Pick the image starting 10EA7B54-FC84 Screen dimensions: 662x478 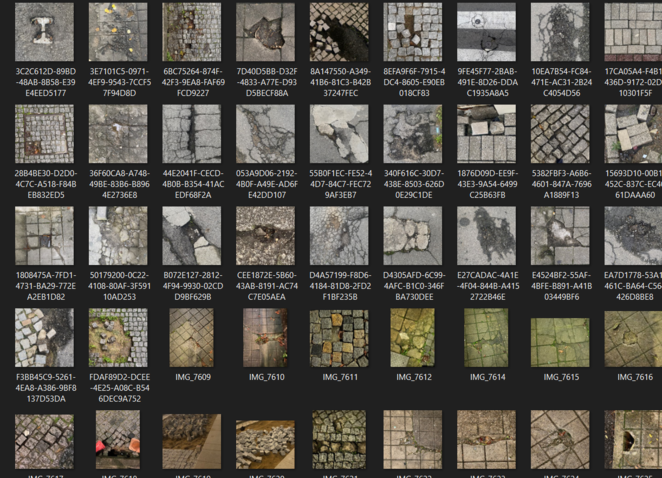pyautogui.click(x=560, y=32)
